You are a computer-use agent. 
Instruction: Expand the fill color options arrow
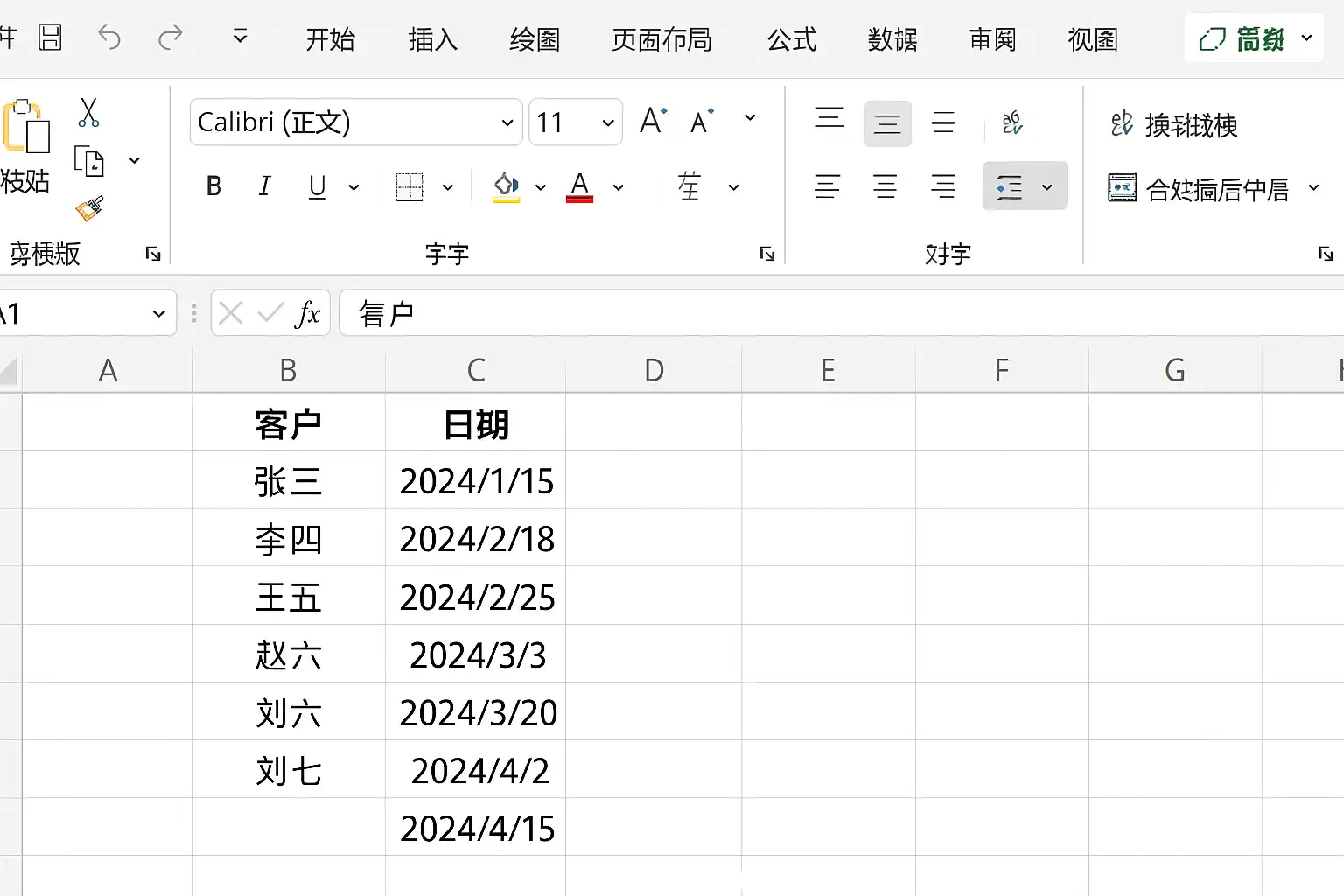[541, 187]
